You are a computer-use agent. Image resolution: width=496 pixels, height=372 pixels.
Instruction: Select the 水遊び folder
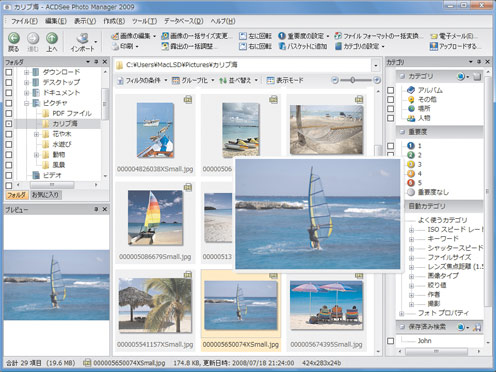[62, 144]
